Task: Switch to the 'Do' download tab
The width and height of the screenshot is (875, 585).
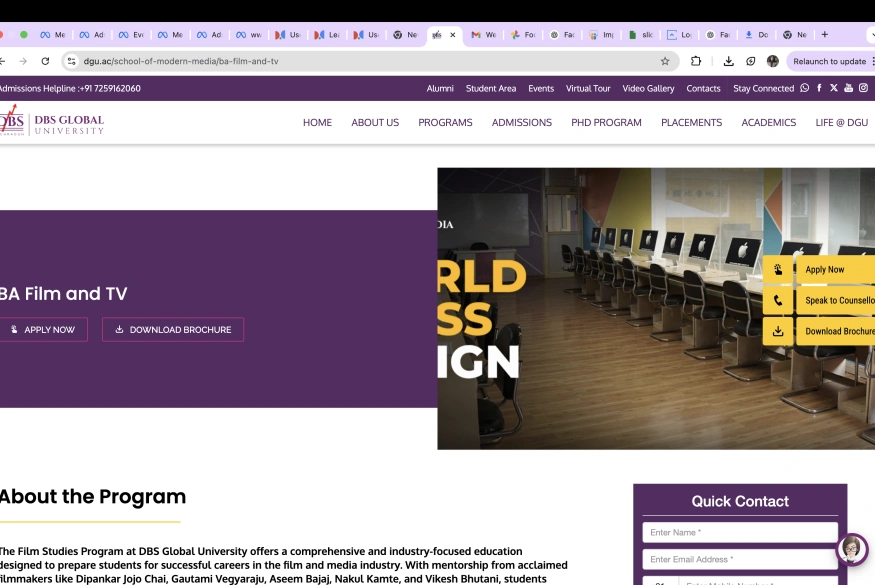Action: 757,35
